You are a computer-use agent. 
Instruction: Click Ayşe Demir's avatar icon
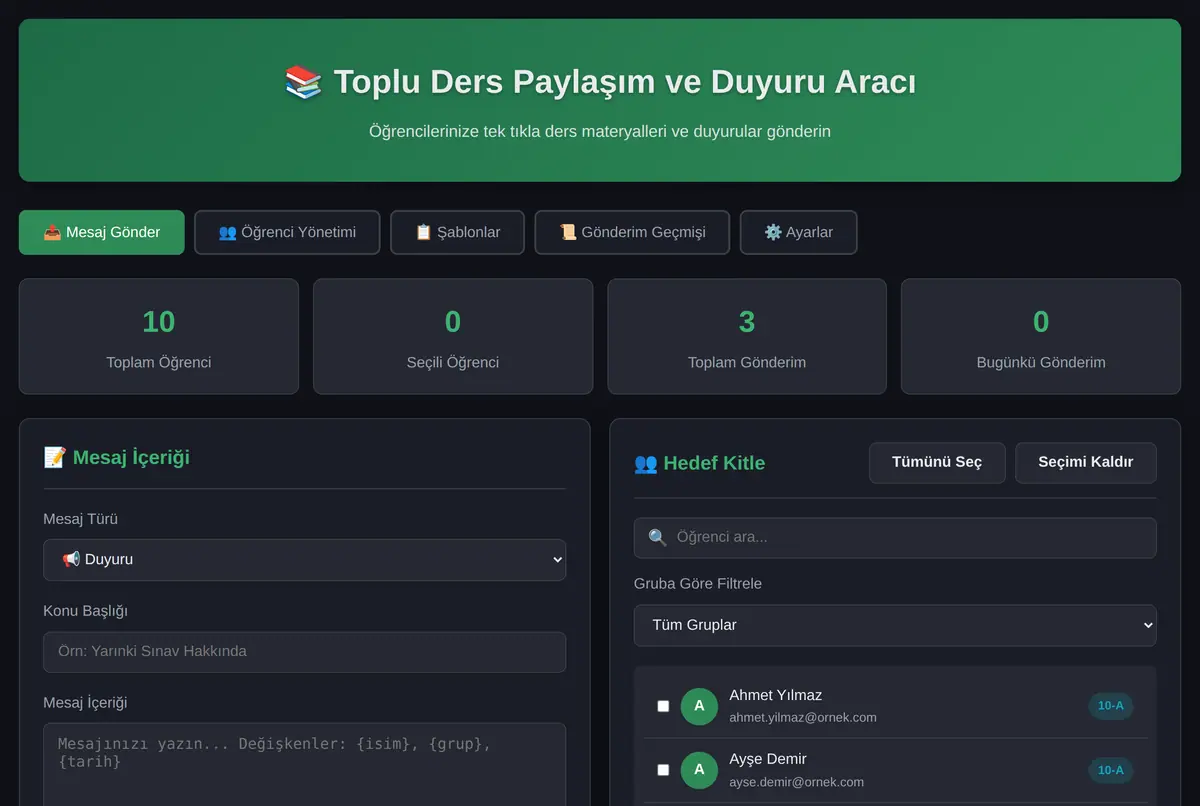click(699, 770)
